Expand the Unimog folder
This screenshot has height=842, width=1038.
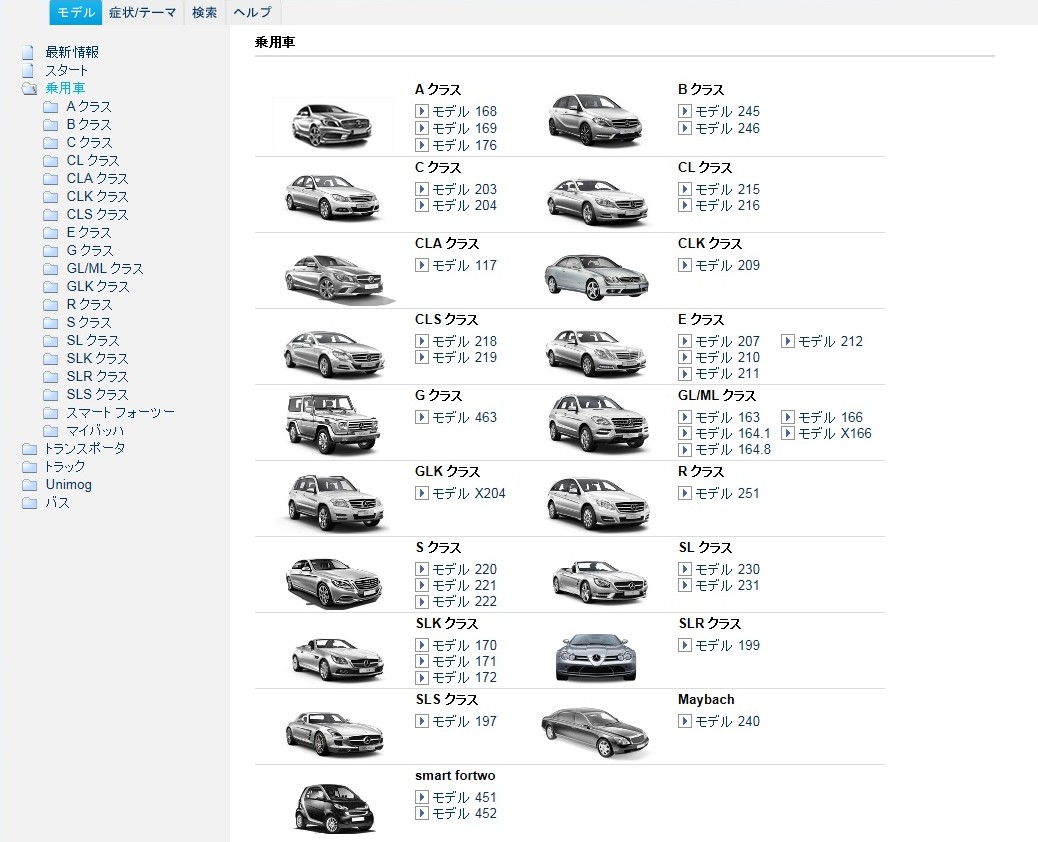tap(29, 485)
